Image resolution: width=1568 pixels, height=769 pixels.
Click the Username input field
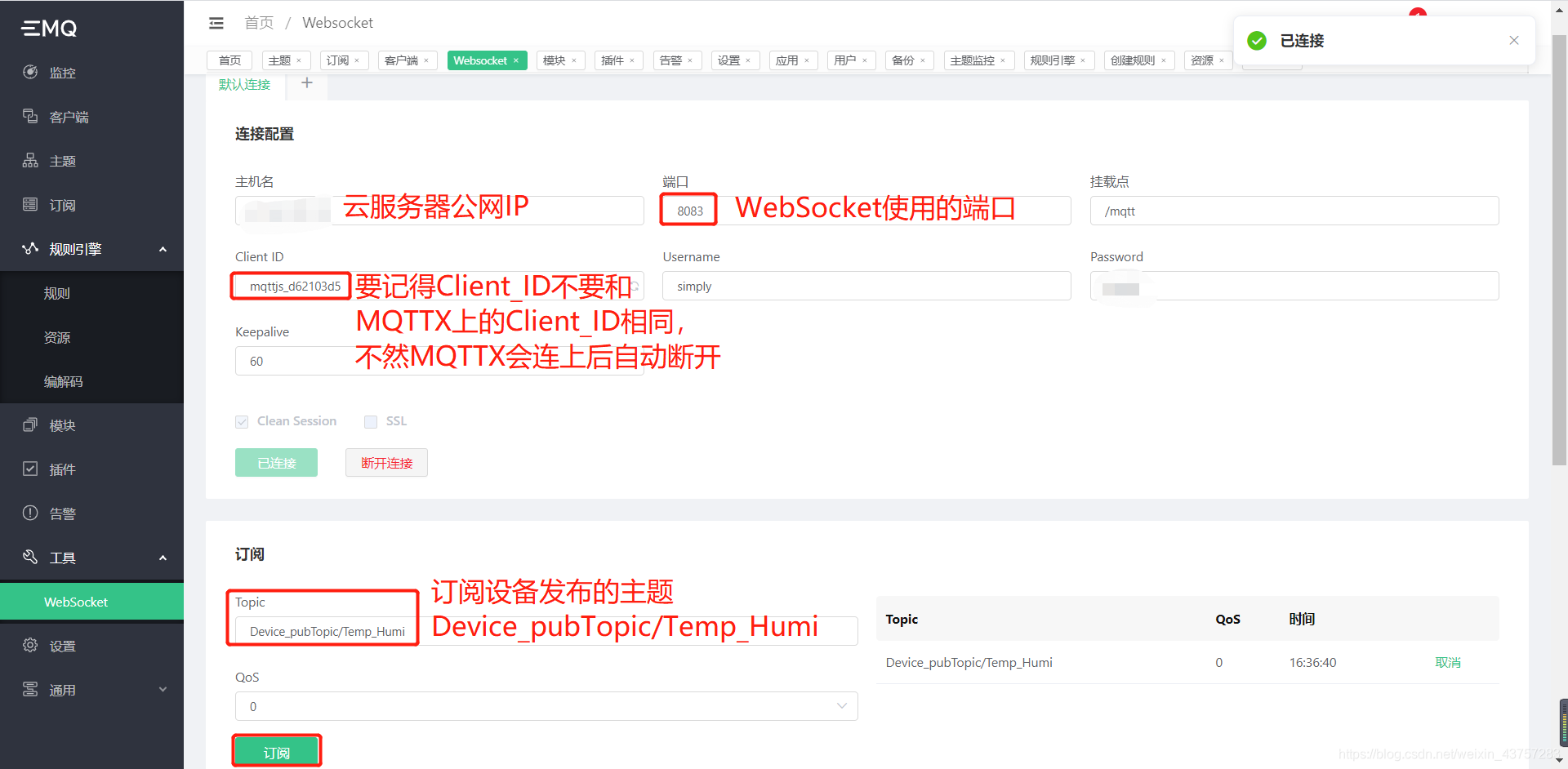tap(866, 286)
